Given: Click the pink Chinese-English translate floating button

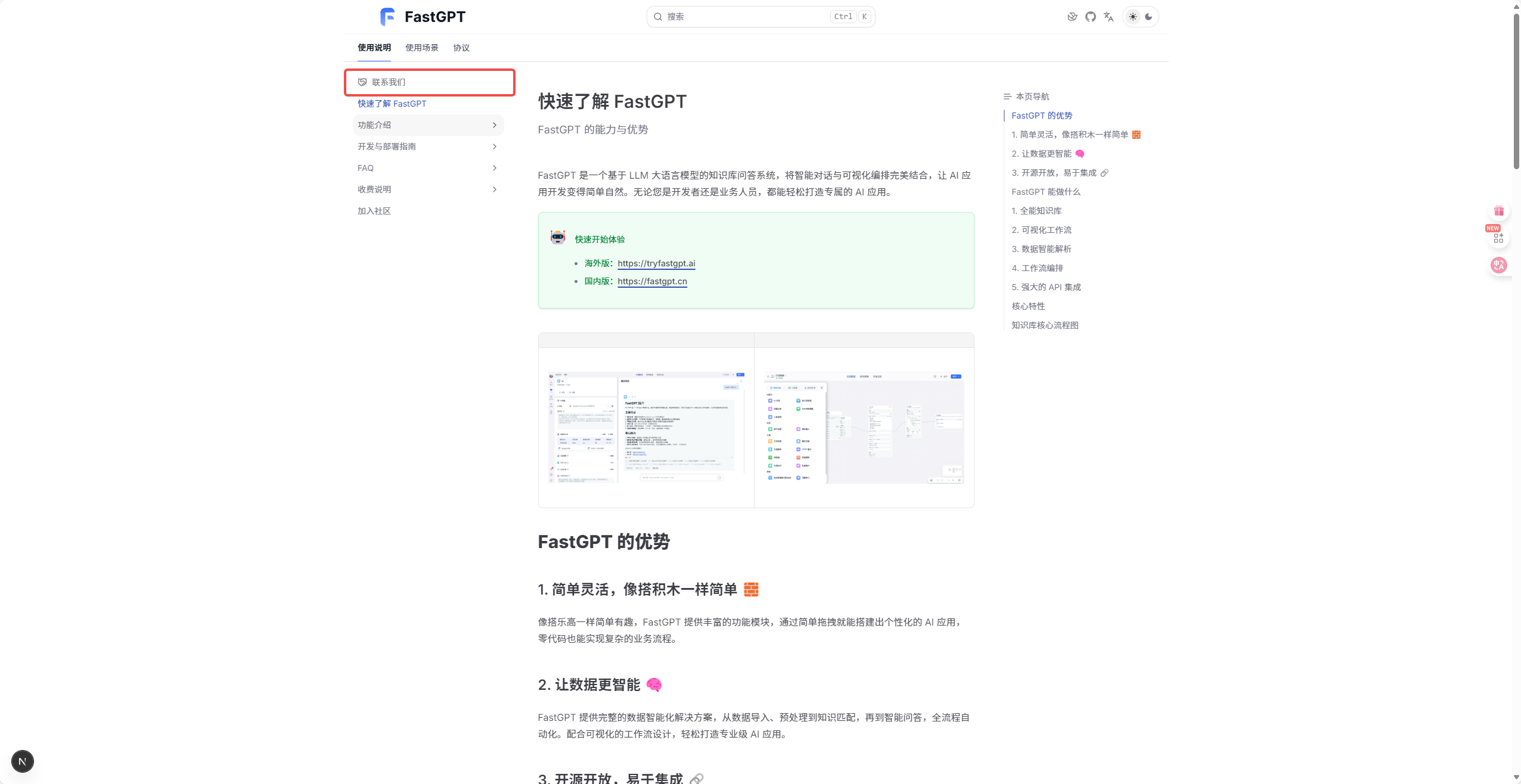Looking at the screenshot, I should pyautogui.click(x=1498, y=265).
